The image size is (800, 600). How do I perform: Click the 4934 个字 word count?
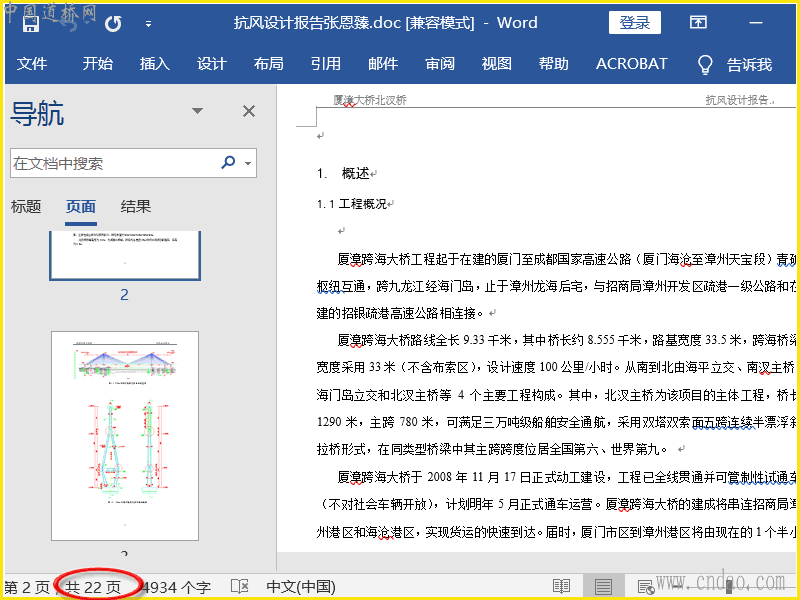176,587
